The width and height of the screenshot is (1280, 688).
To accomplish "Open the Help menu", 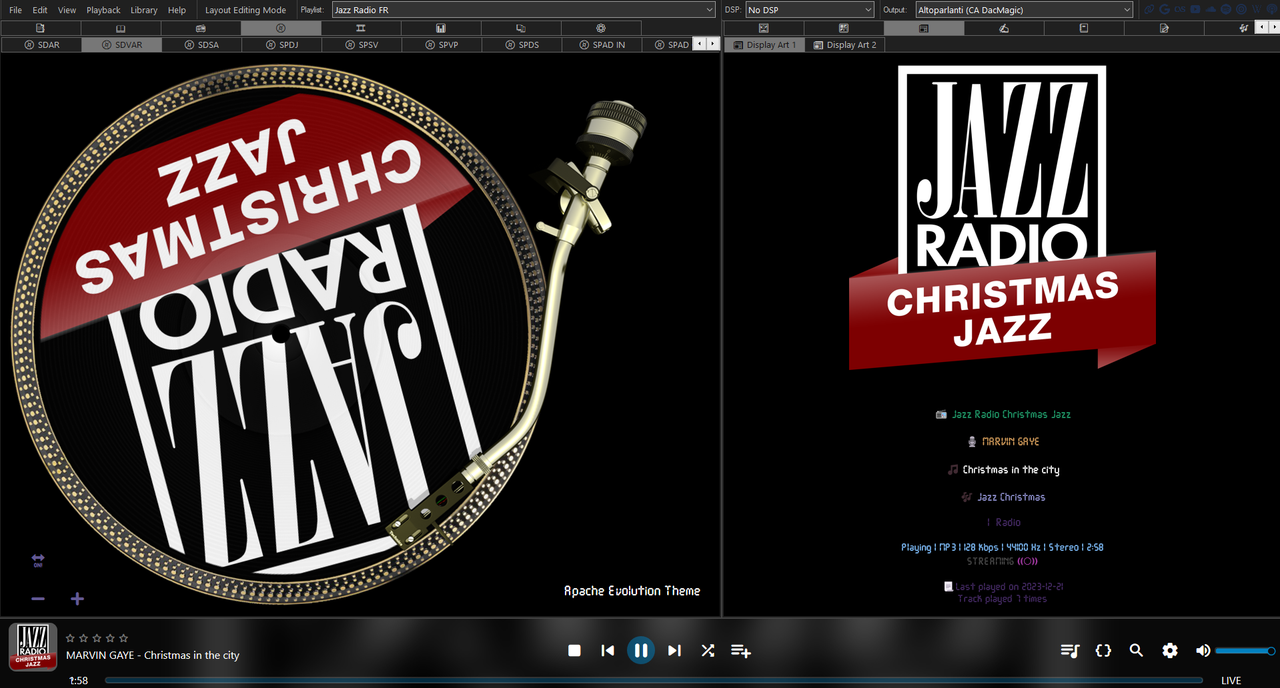I will click(x=177, y=10).
